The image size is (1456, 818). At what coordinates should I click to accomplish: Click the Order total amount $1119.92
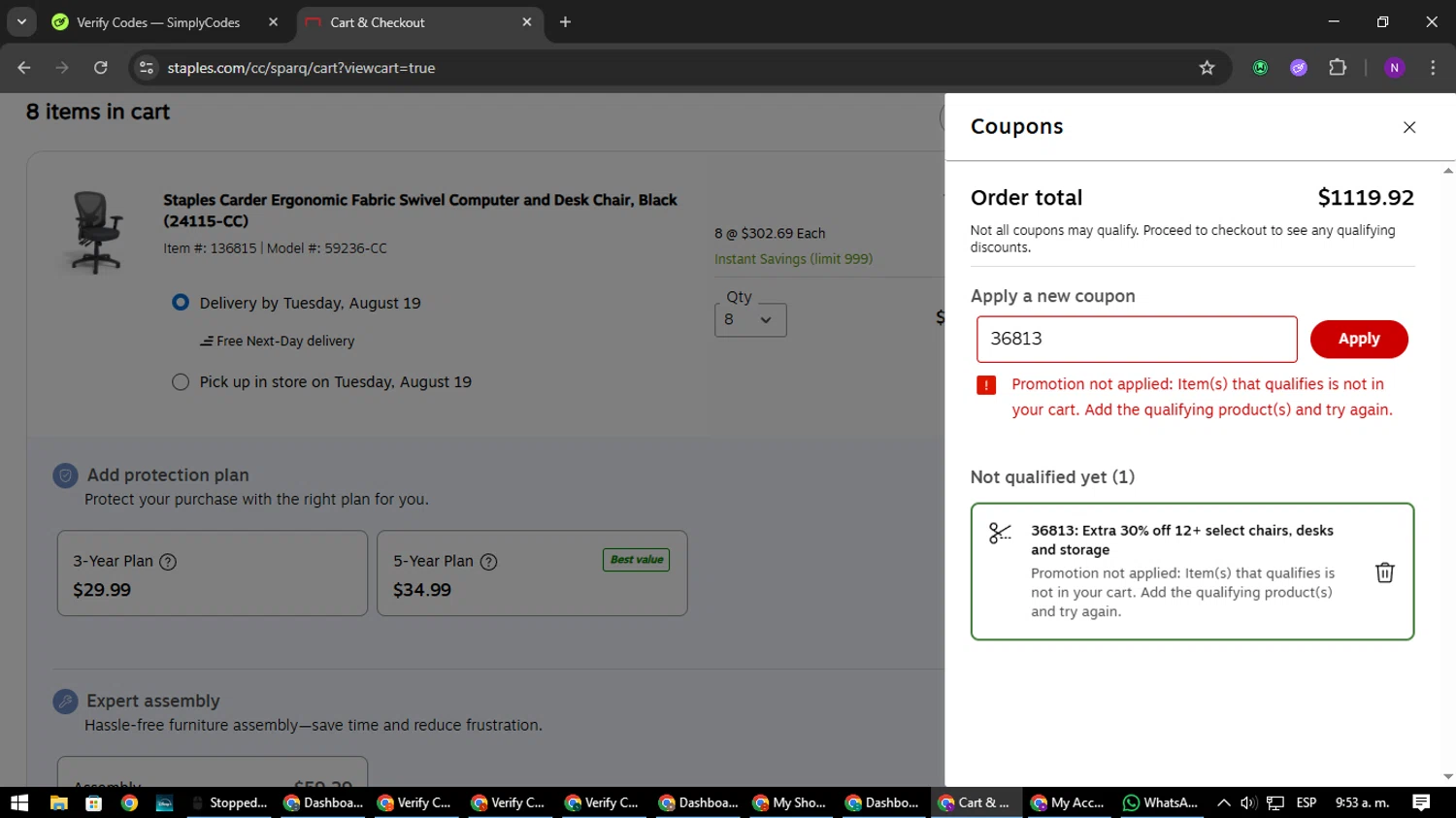(x=1366, y=198)
